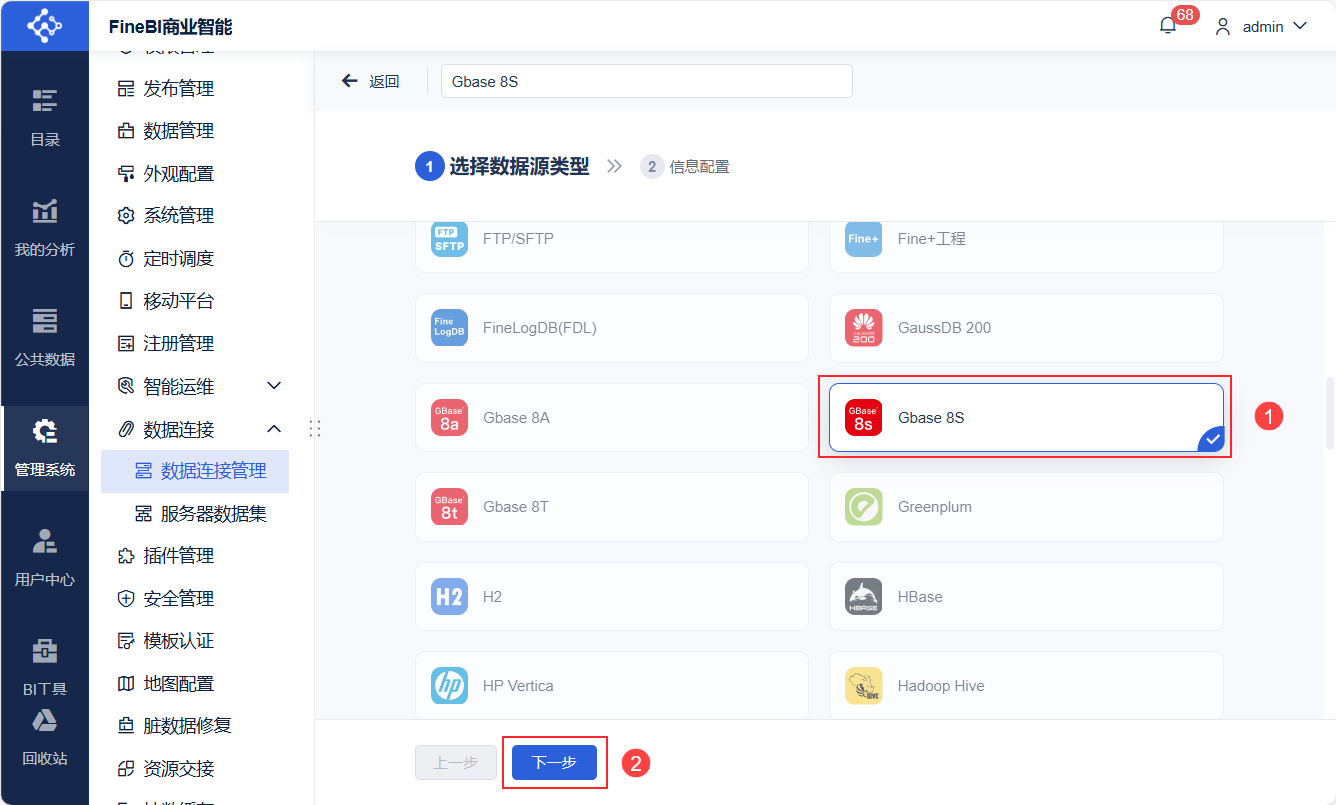The image size is (1336, 805).
Task: Click the 下一步 button
Action: point(554,762)
